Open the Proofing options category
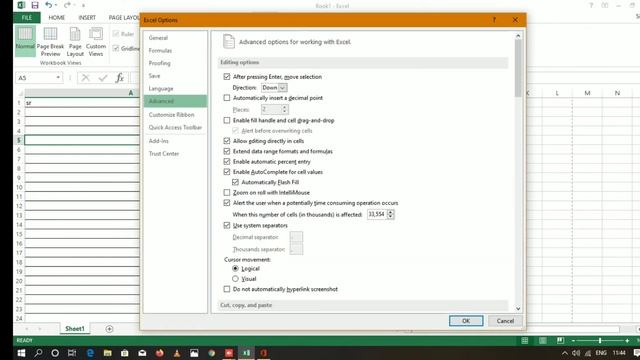 coord(160,63)
